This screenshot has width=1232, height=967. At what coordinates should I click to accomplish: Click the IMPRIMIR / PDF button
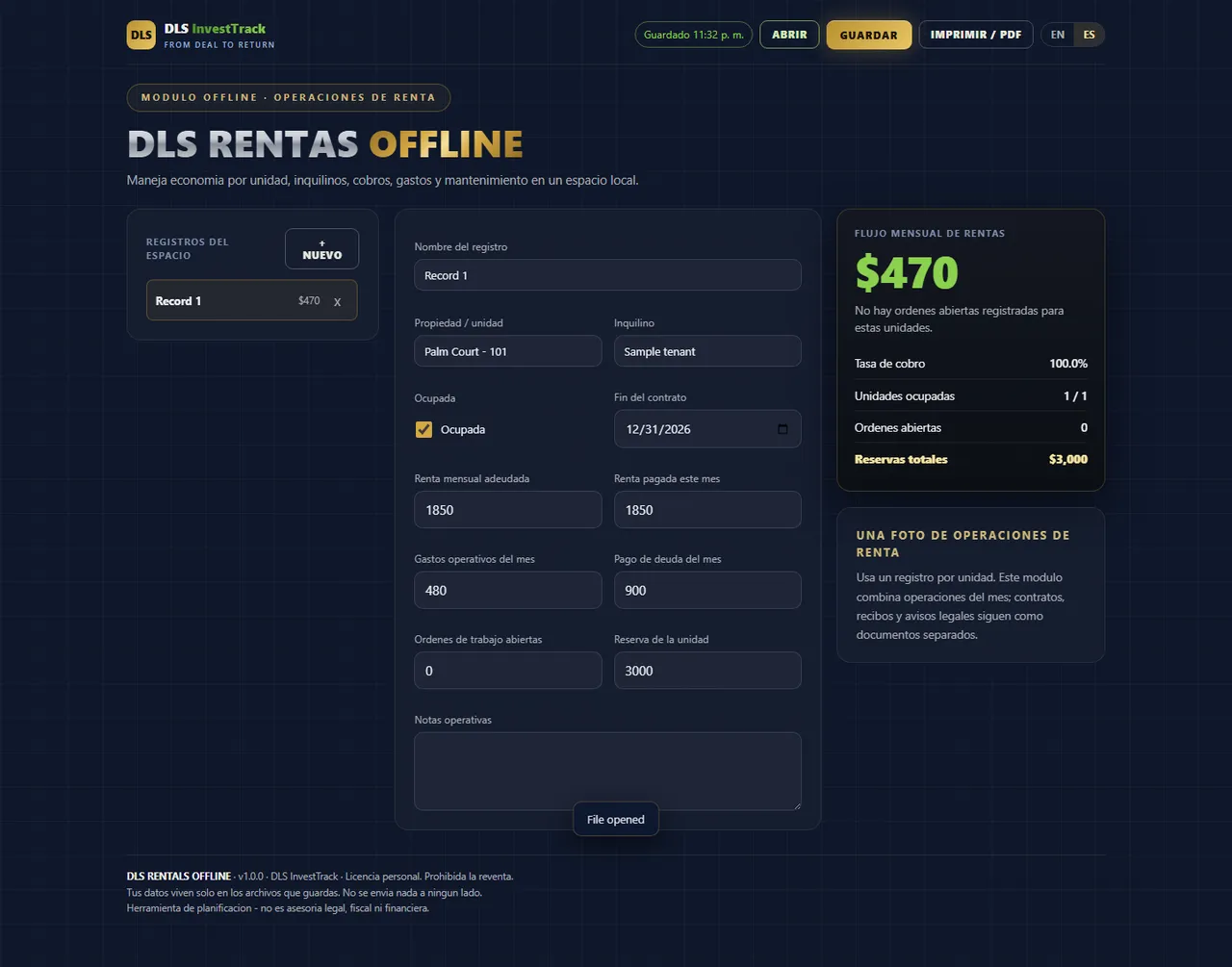pos(976,35)
